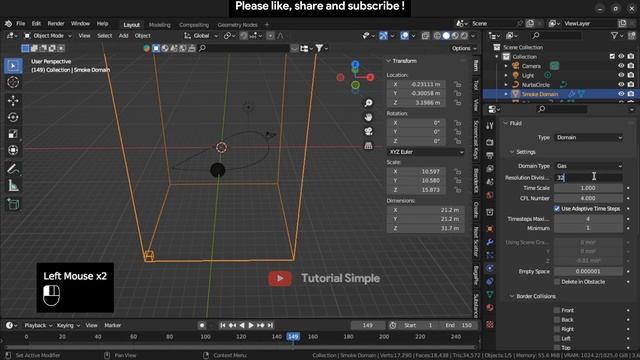
Task: Enable Front border collision checkbox
Action: click(x=557, y=310)
